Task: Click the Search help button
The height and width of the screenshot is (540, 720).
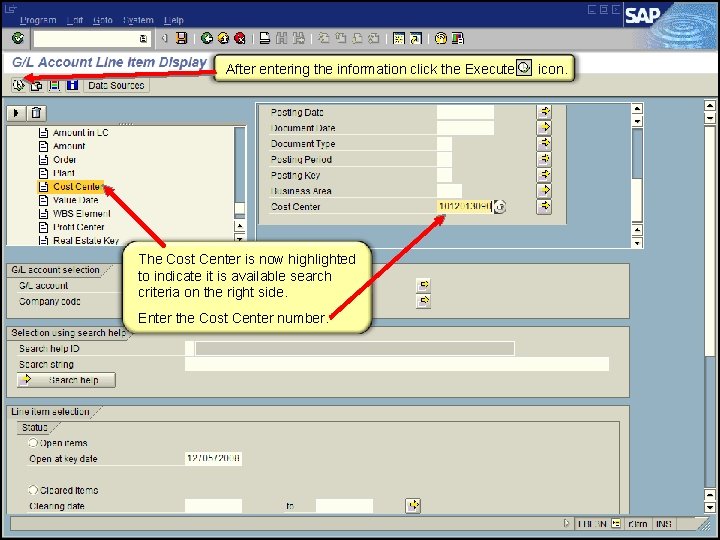Action: [67, 380]
